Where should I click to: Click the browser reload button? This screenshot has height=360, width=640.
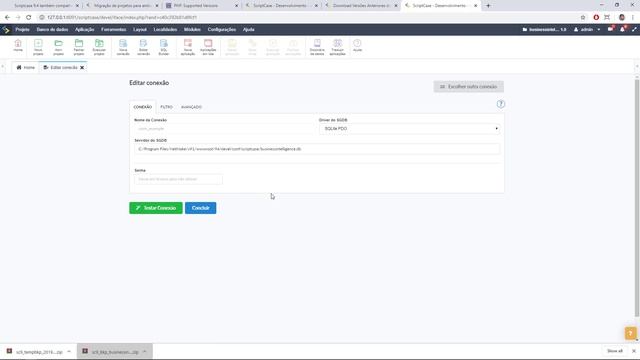[x=29, y=18]
